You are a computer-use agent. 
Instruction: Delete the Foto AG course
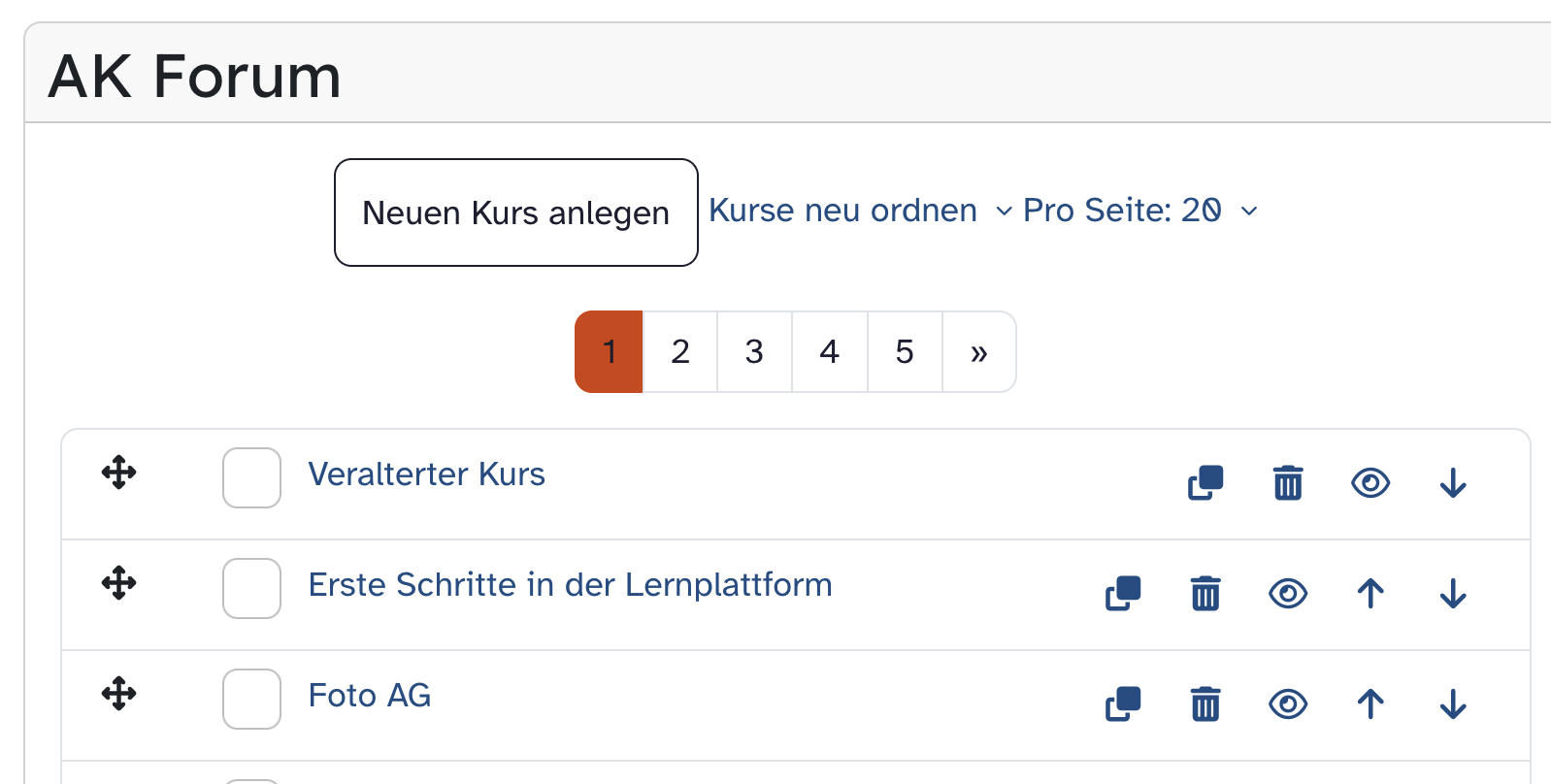coord(1205,703)
